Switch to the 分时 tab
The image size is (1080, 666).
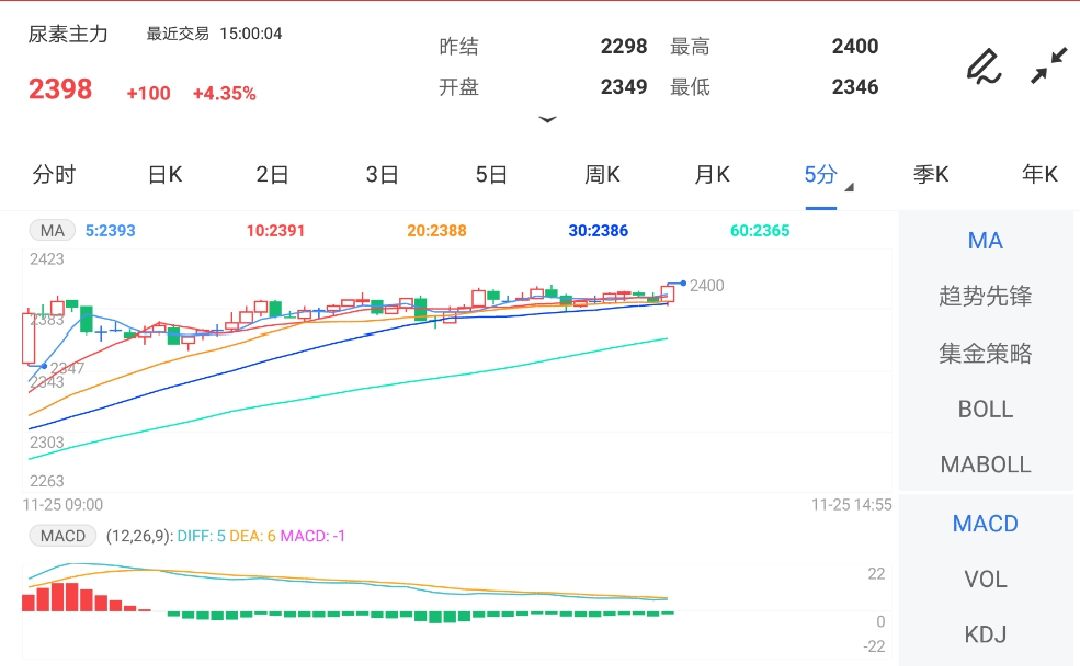click(x=54, y=174)
